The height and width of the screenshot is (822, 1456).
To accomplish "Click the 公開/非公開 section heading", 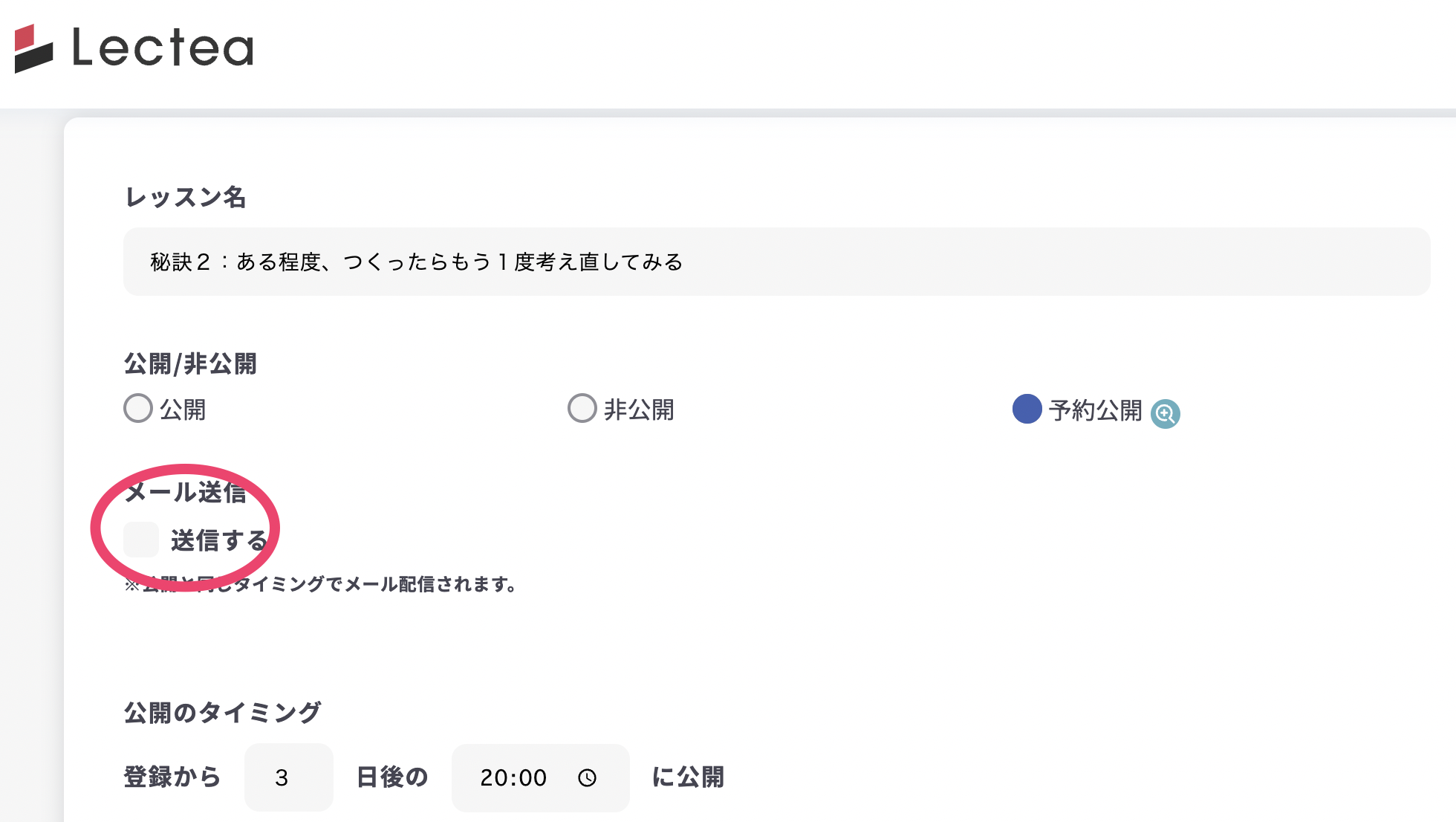I will (x=190, y=363).
